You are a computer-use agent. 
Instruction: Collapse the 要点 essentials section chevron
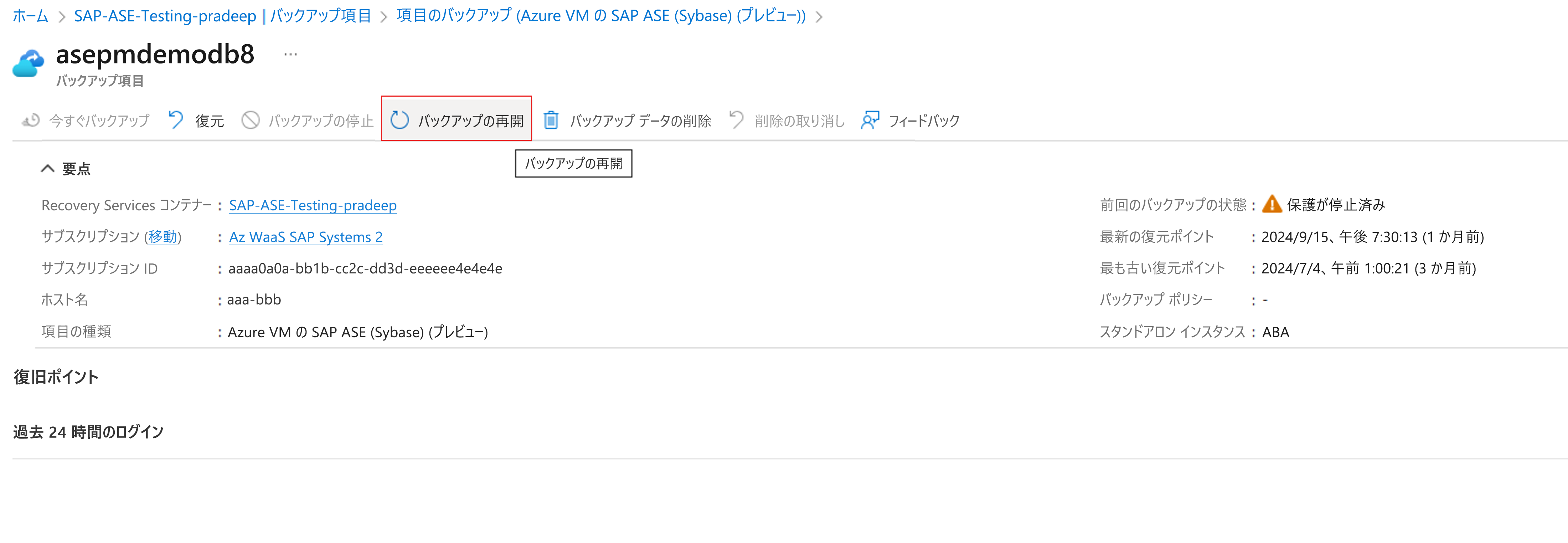click(x=47, y=169)
